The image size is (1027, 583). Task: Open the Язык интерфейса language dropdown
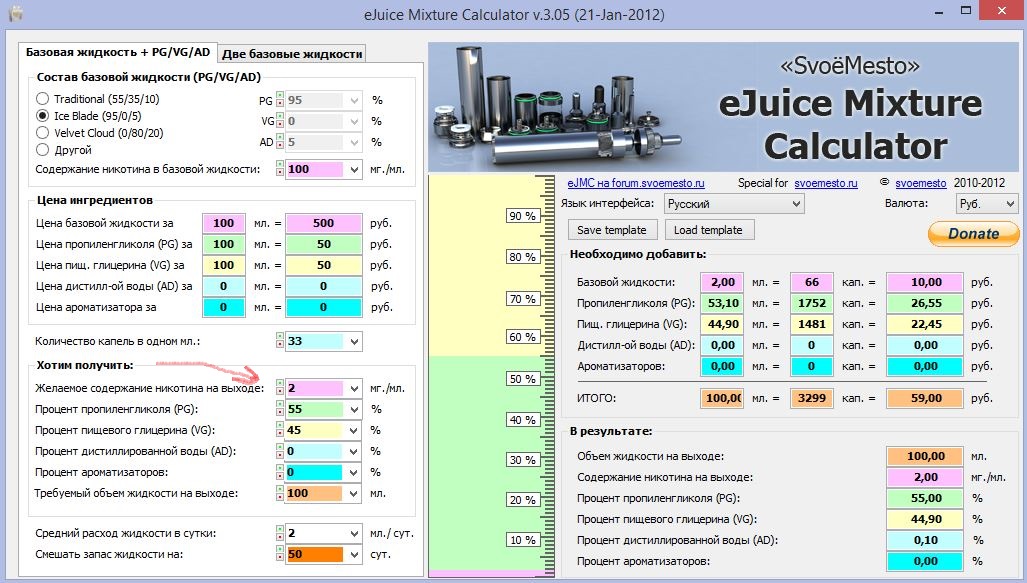[734, 204]
